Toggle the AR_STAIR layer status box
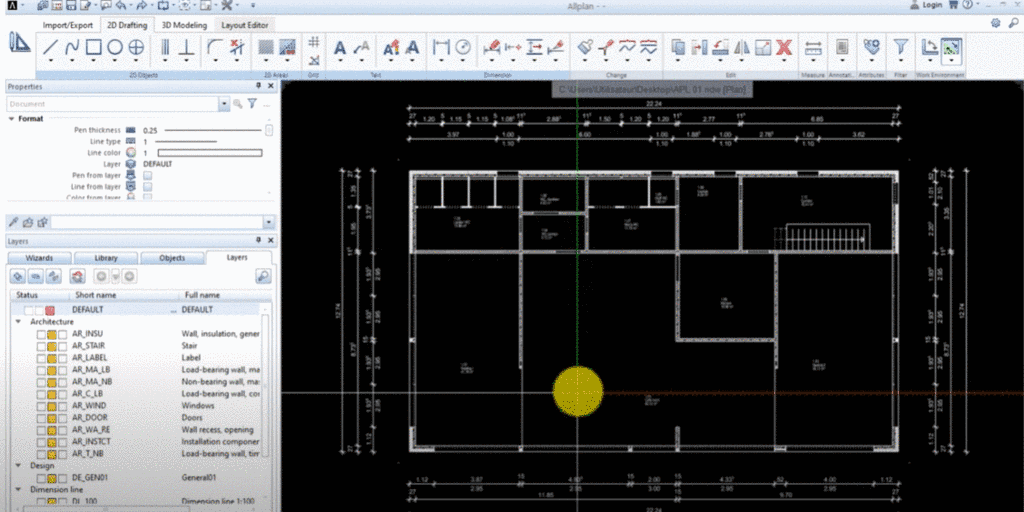The image size is (1024, 512). coord(52,346)
